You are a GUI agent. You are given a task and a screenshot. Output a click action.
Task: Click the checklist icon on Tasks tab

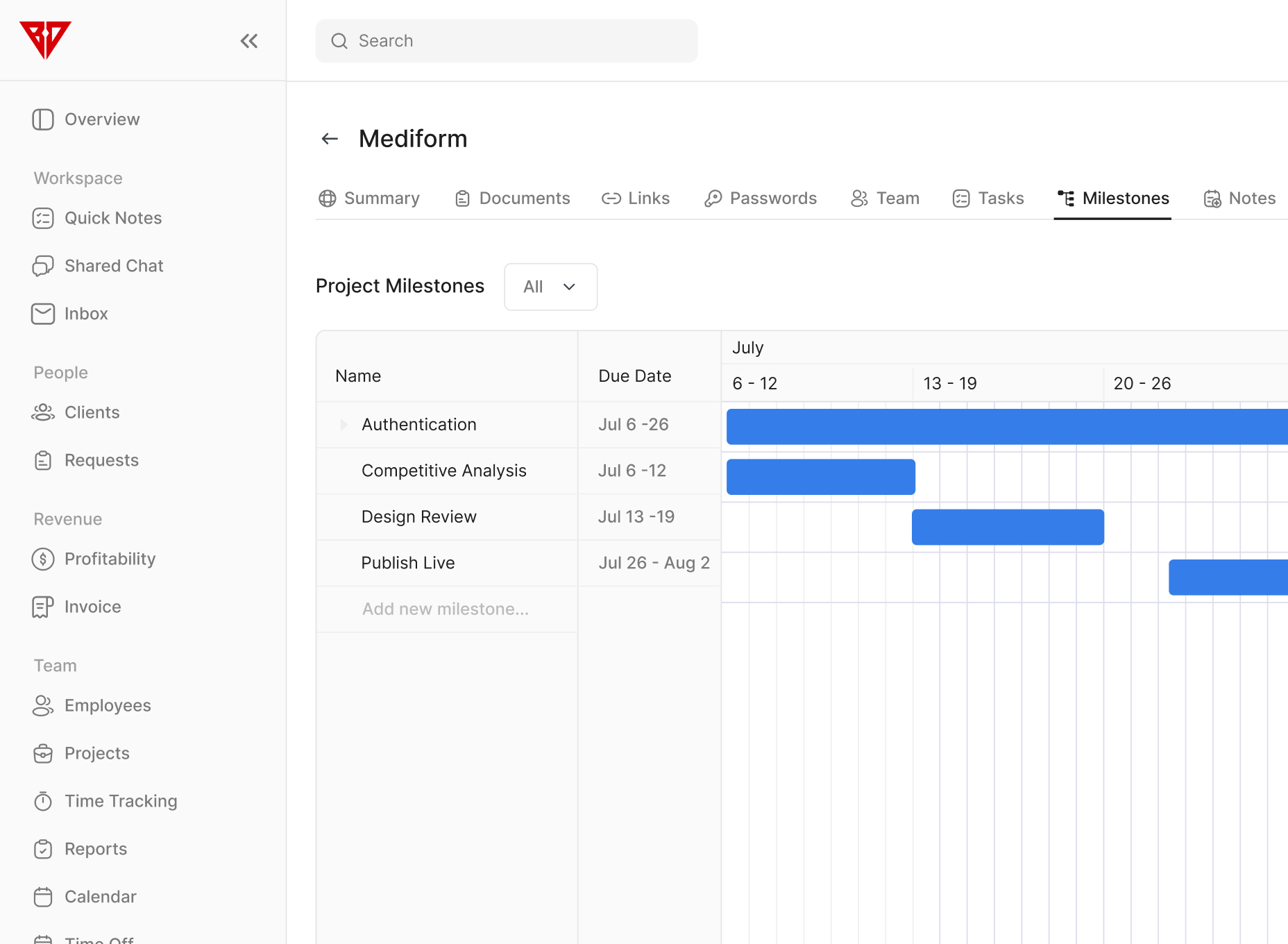(961, 199)
